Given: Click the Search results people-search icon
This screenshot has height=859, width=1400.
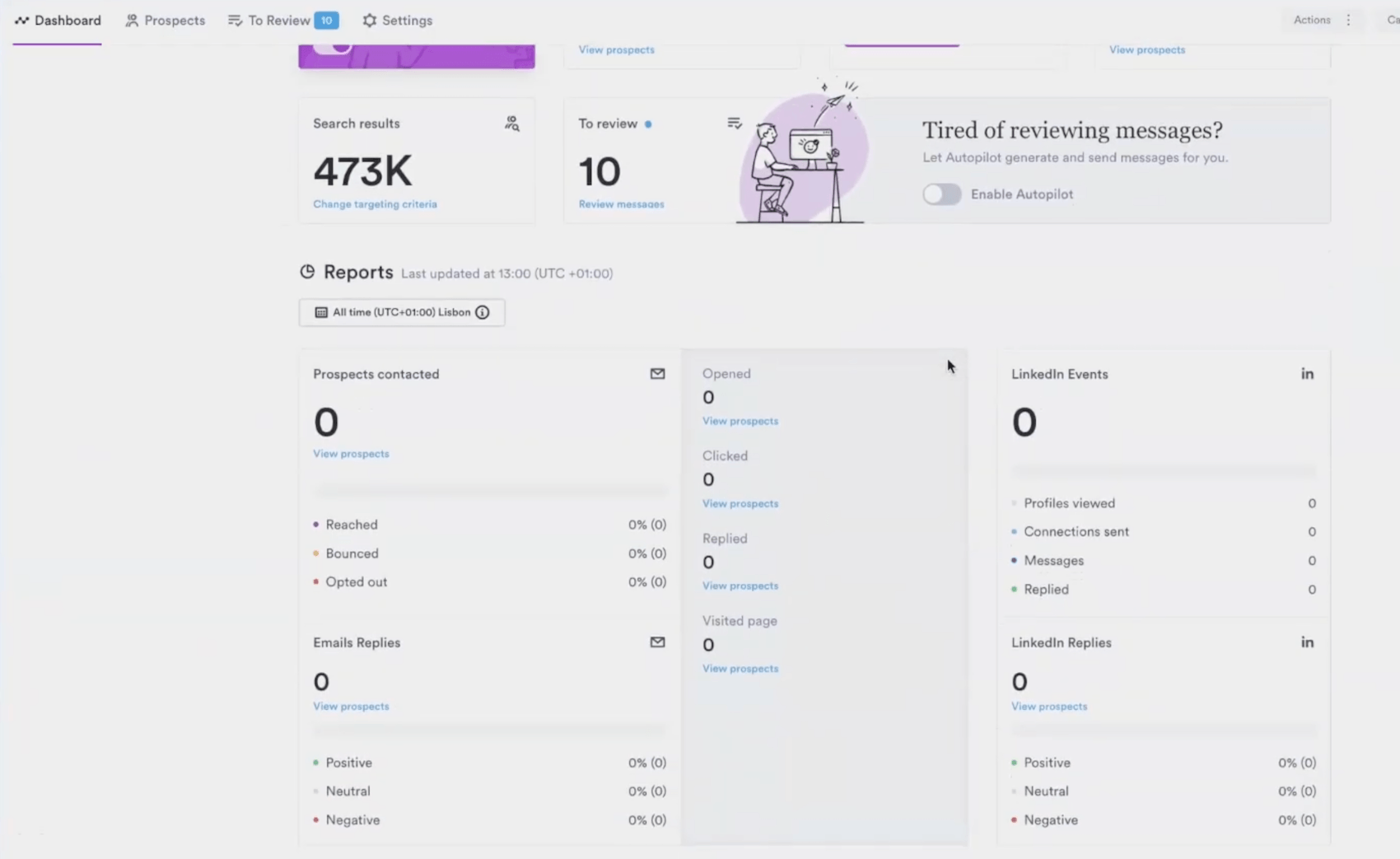Looking at the screenshot, I should pyautogui.click(x=512, y=124).
